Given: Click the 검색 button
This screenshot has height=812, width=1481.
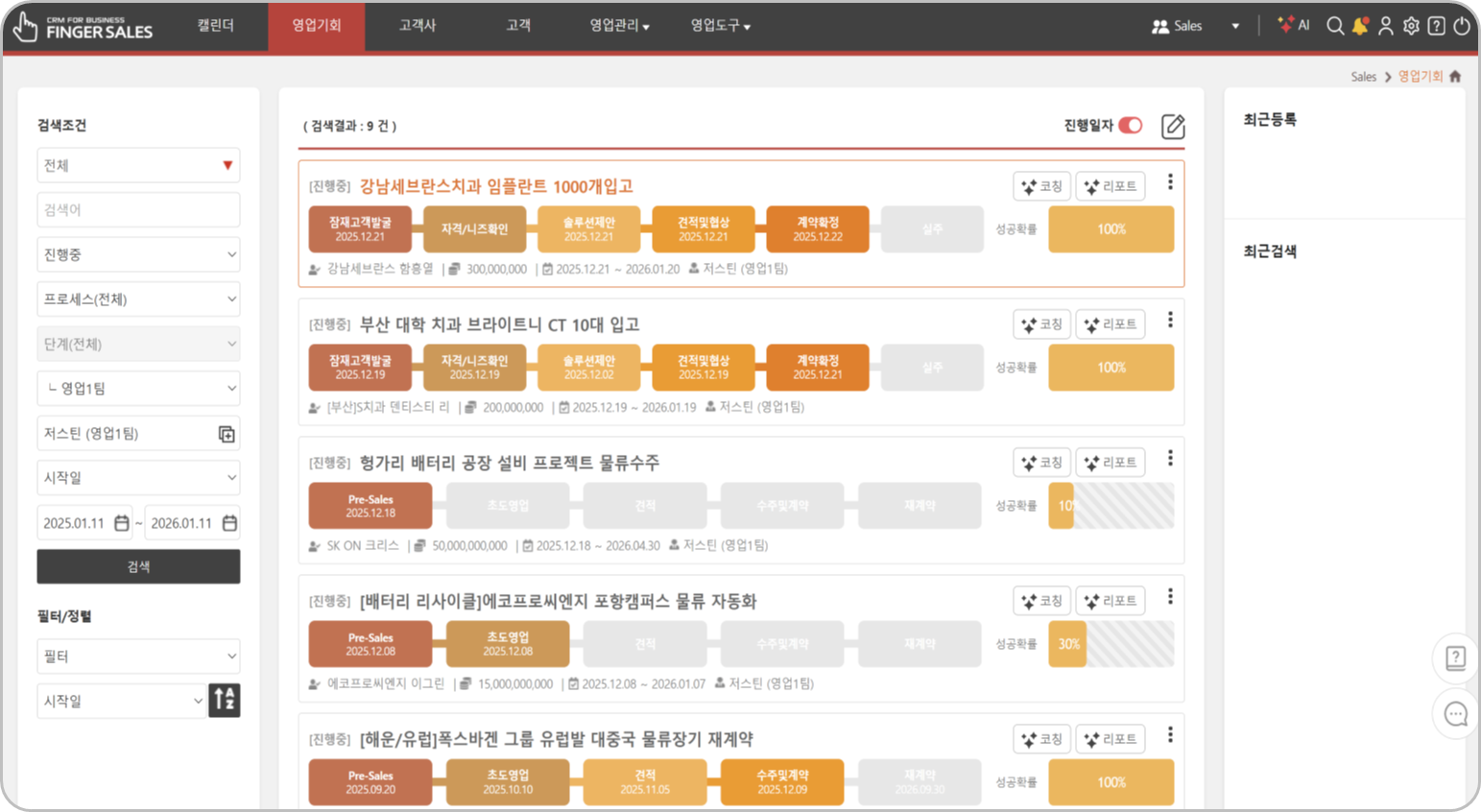Looking at the screenshot, I should point(138,566).
